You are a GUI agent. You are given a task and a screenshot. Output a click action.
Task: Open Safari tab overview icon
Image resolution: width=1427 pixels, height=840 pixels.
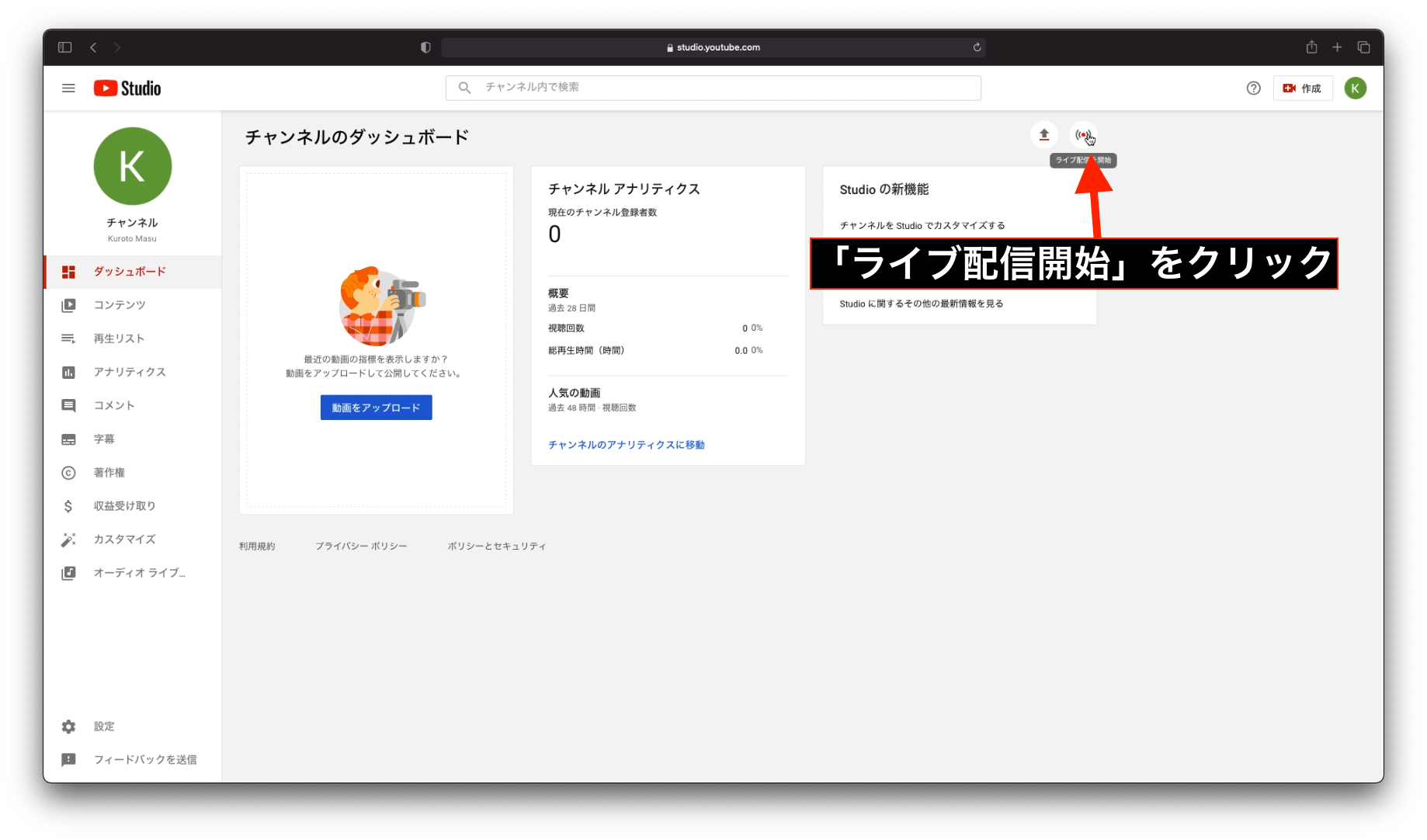pyautogui.click(x=1363, y=47)
